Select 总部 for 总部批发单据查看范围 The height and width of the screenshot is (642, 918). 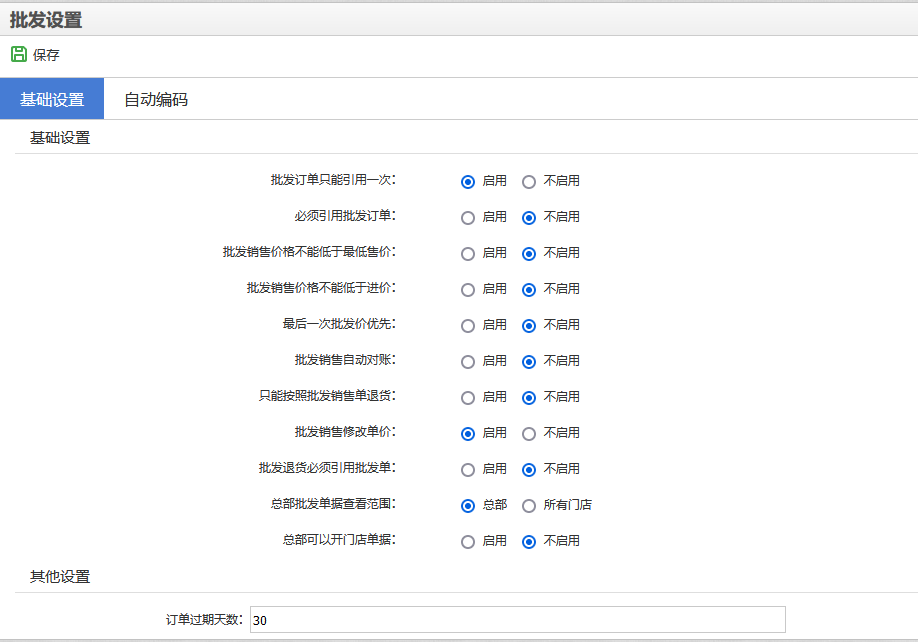coord(468,506)
